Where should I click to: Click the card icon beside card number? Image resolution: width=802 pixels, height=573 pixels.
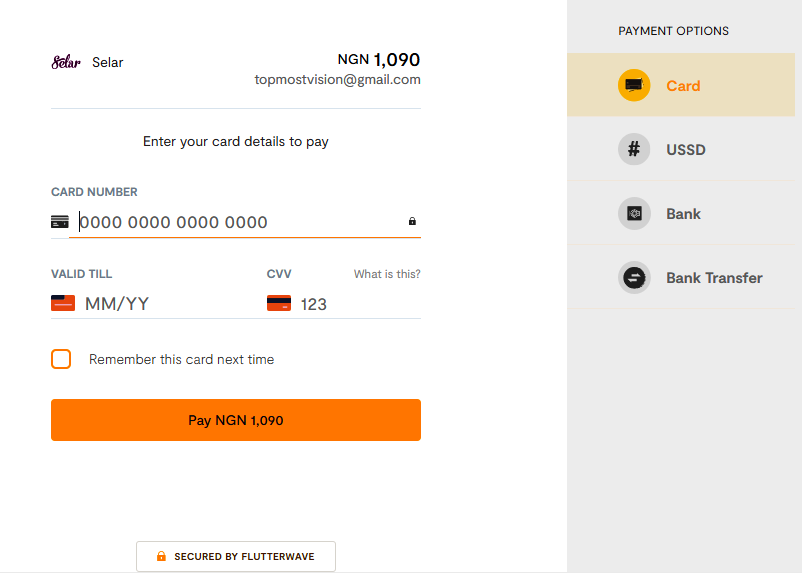point(60,222)
